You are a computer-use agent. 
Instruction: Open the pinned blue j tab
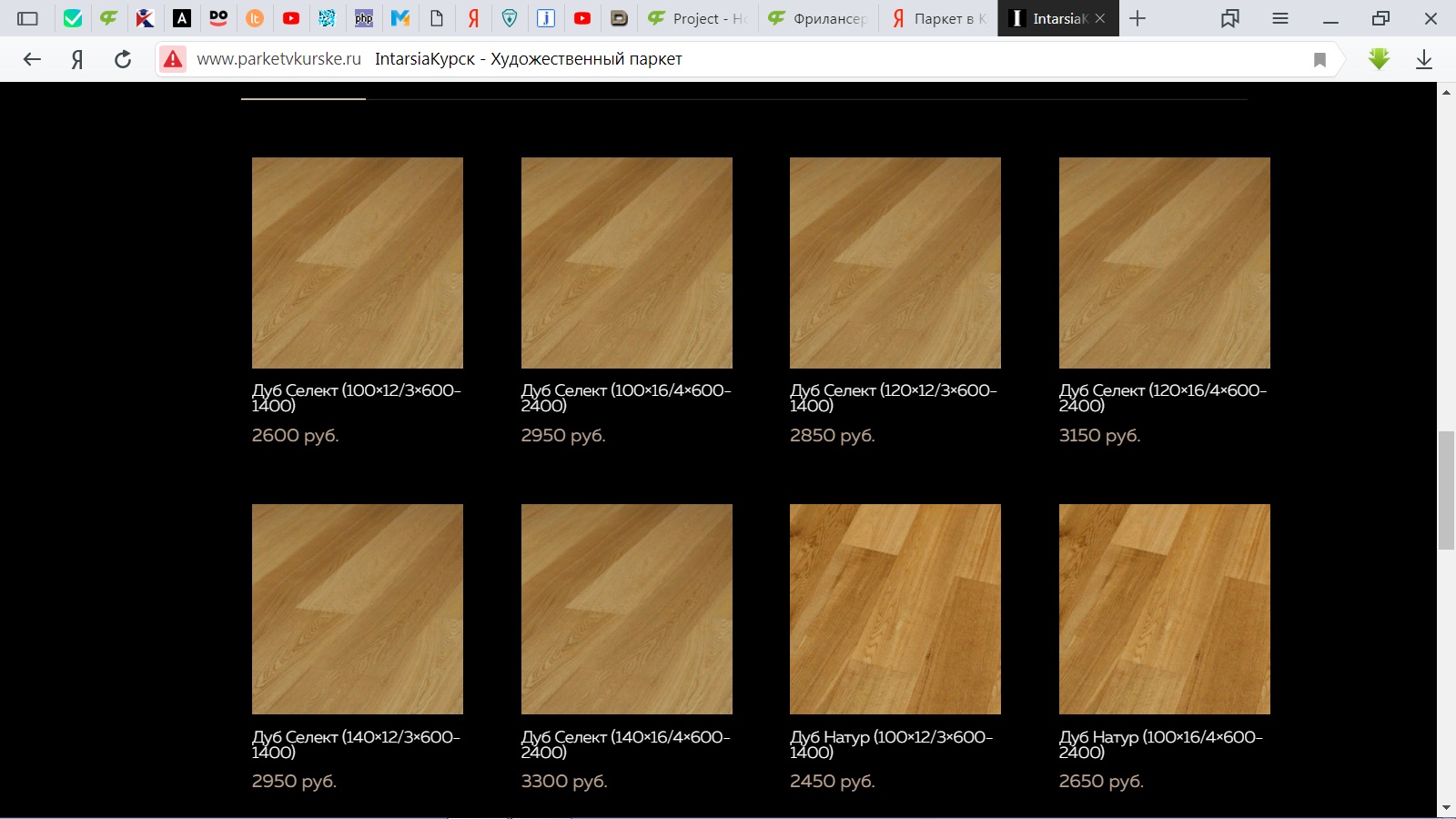coord(546,18)
